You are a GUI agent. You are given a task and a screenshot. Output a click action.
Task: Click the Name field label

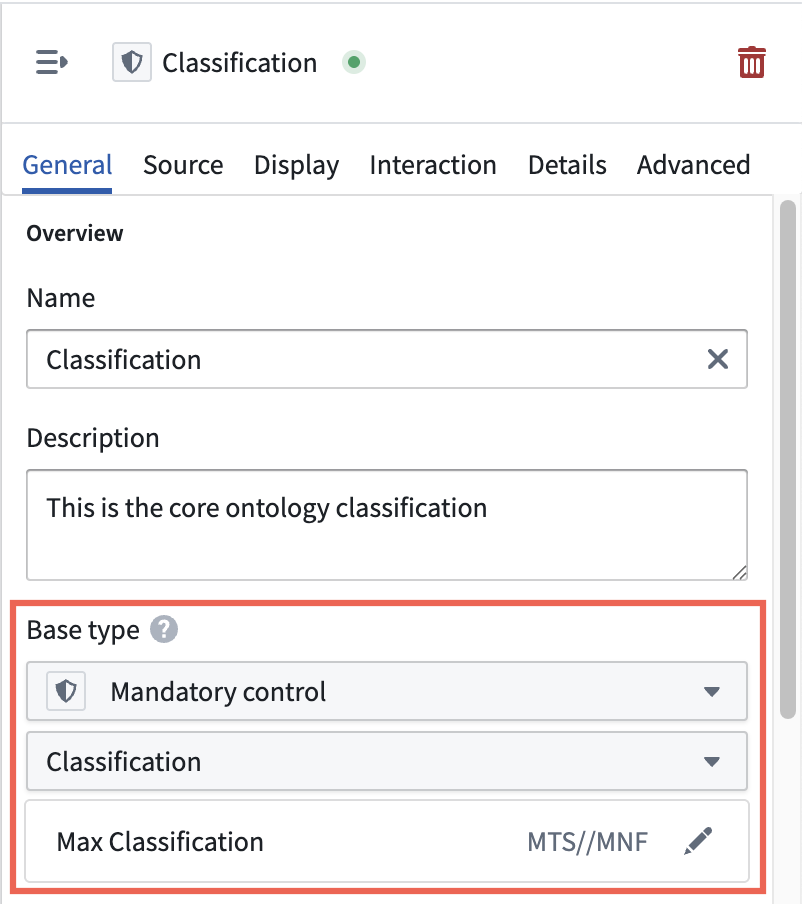pos(61,299)
